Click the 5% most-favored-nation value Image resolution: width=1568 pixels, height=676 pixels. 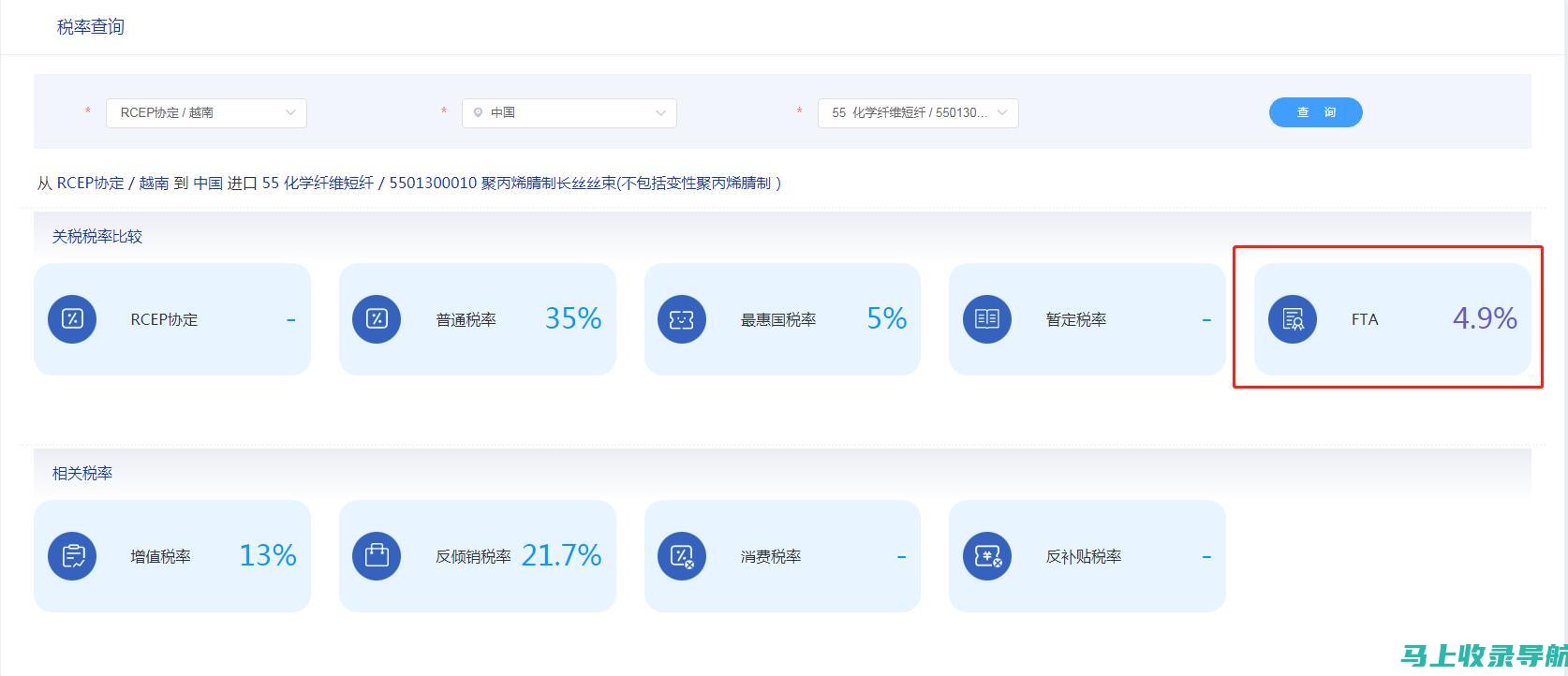[x=887, y=318]
